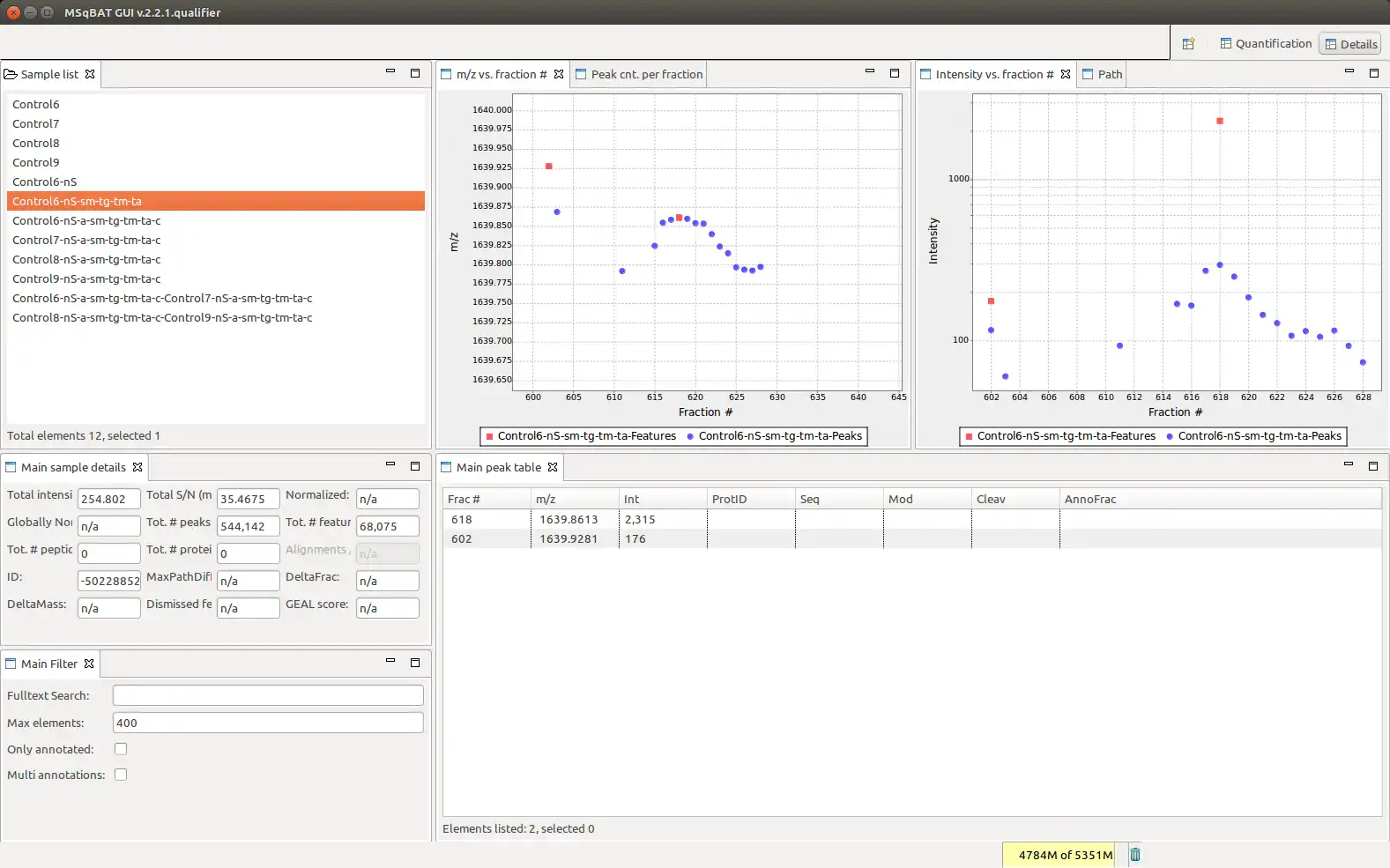Click the Fulltext Search input field
Viewport: 1390px width, 868px height.
point(268,695)
